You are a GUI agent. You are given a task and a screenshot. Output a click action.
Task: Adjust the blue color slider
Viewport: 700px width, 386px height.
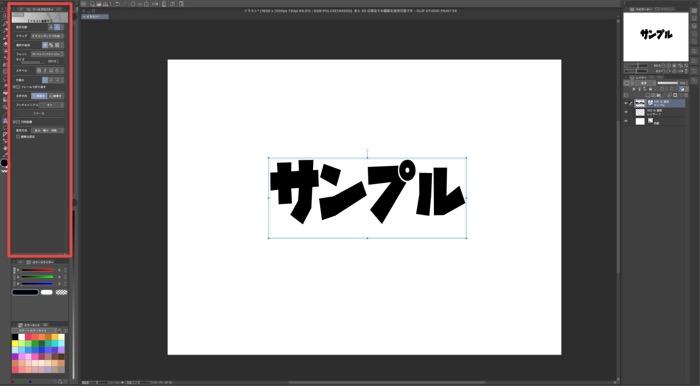pos(38,283)
